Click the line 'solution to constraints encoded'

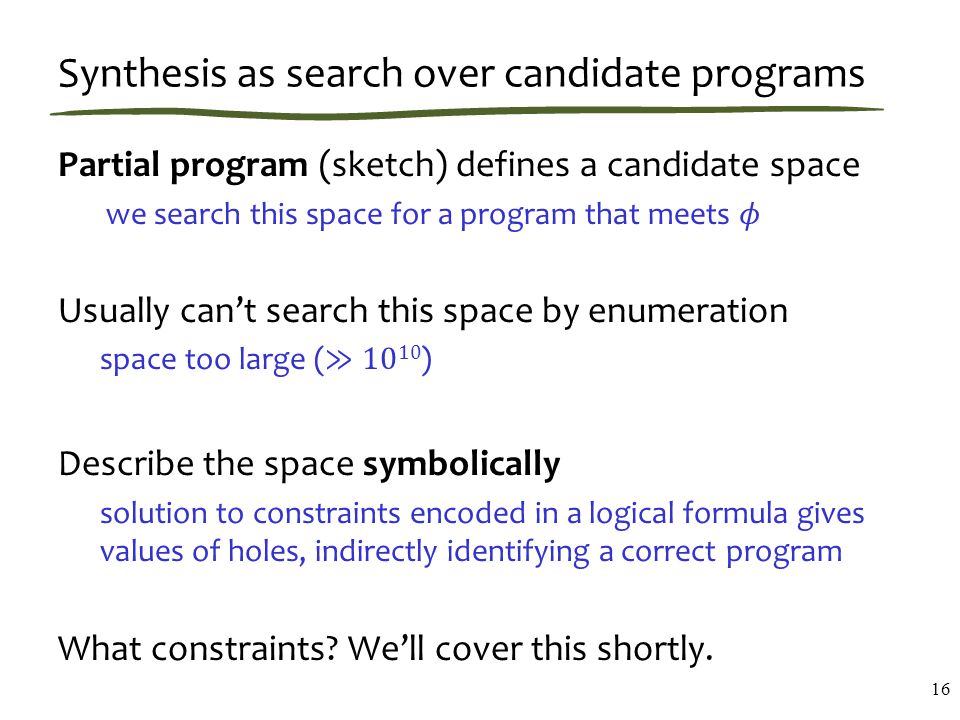pos(482,514)
